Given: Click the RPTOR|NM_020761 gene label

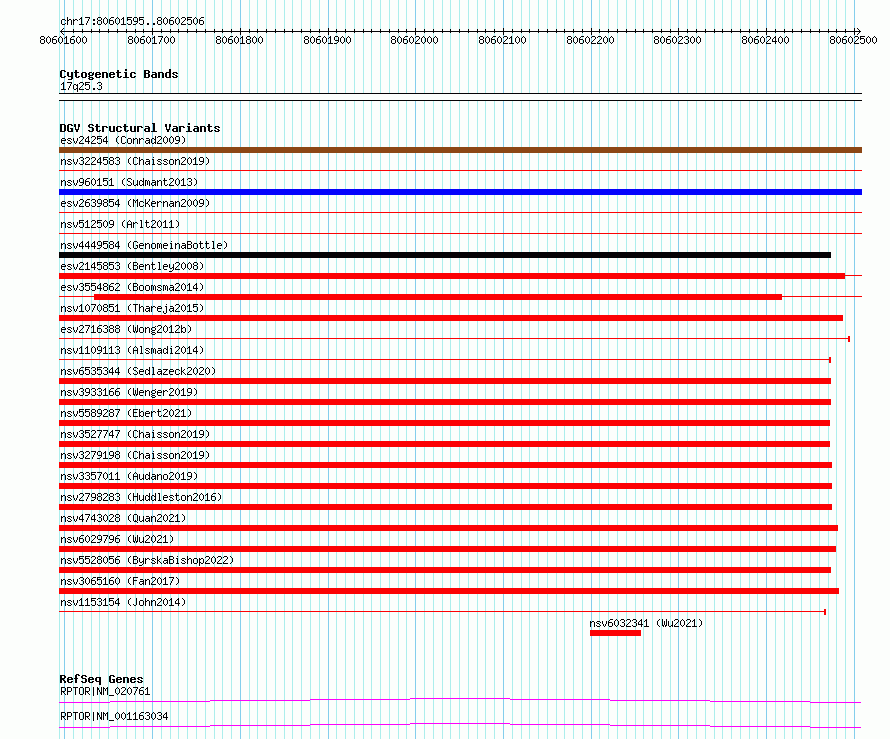Looking at the screenshot, I should pos(105,691).
